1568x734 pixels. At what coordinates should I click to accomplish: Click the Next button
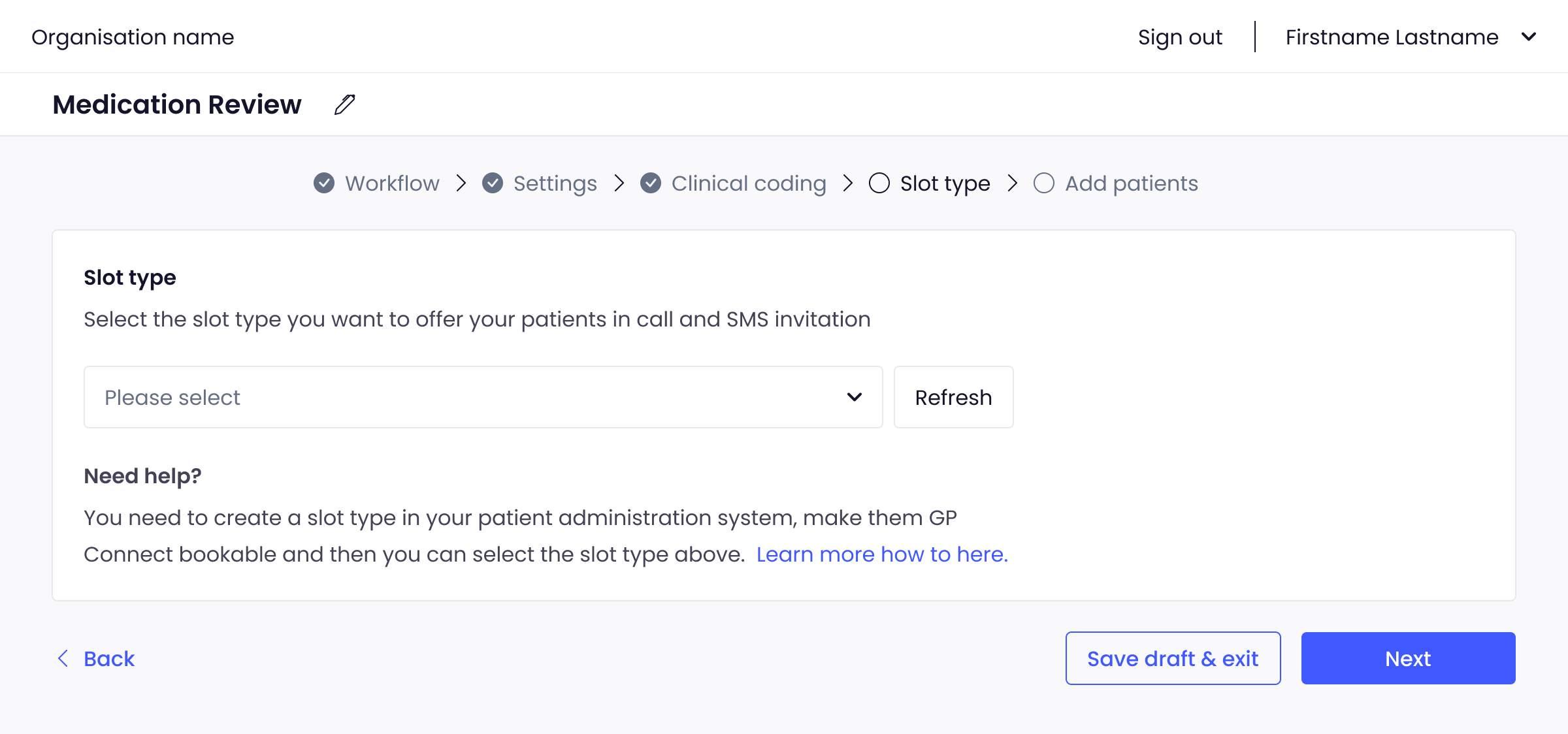pos(1408,658)
